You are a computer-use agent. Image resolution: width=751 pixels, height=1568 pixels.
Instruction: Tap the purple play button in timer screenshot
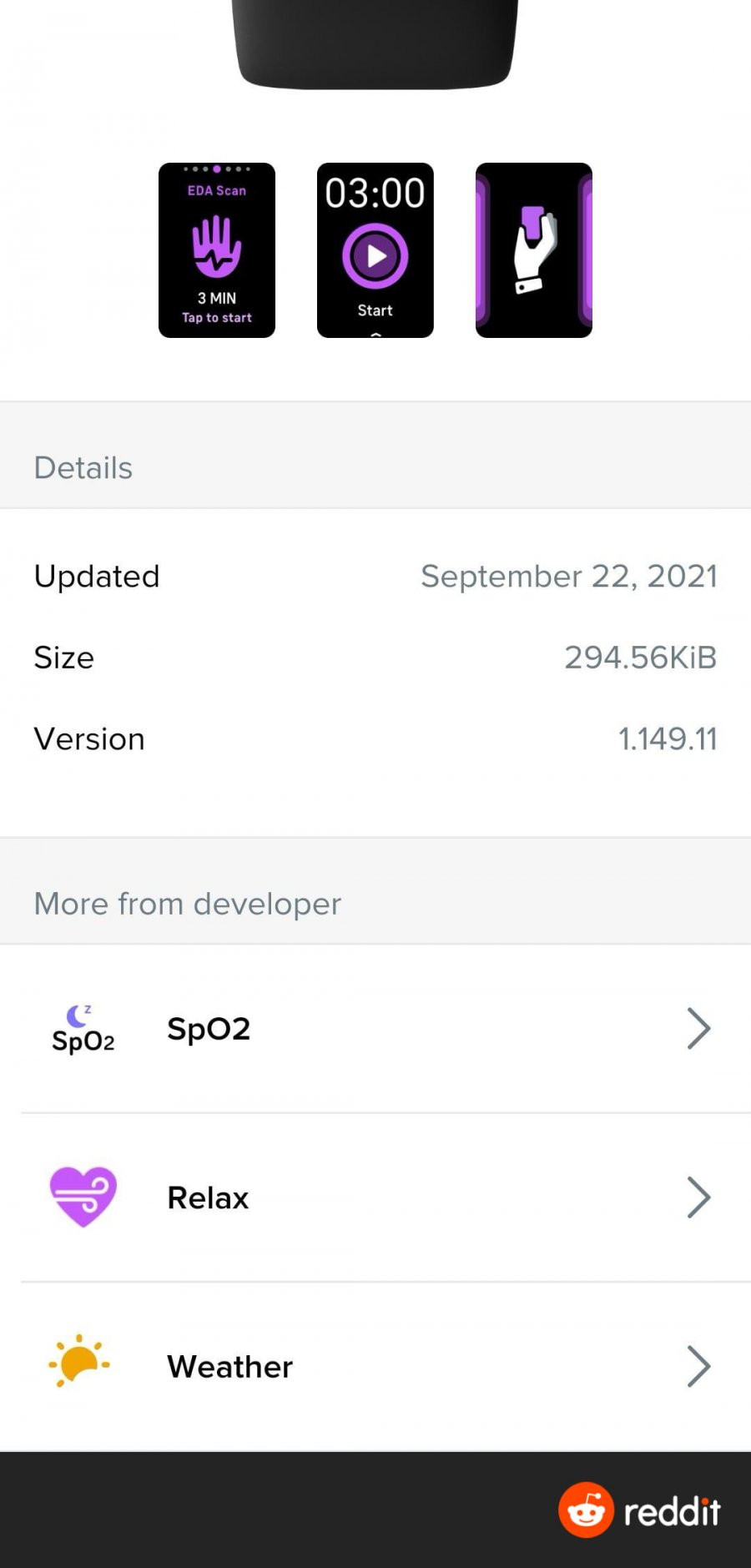375,256
